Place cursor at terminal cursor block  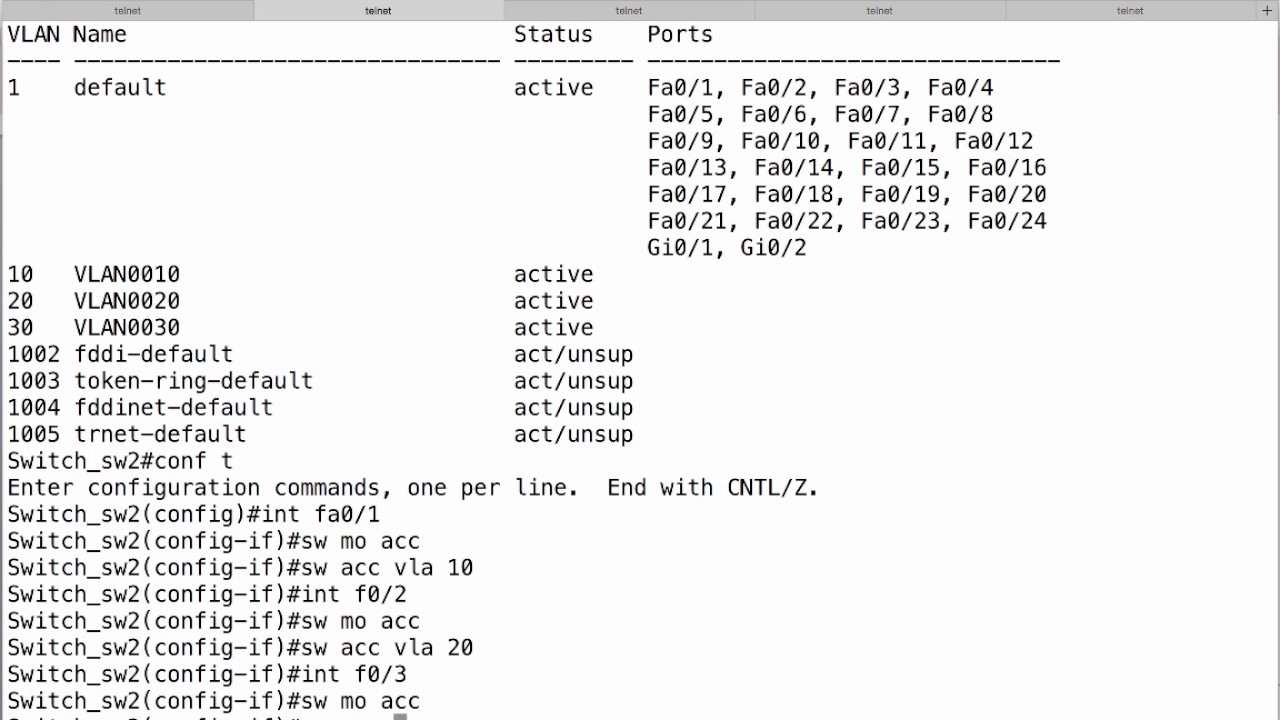[400, 716]
